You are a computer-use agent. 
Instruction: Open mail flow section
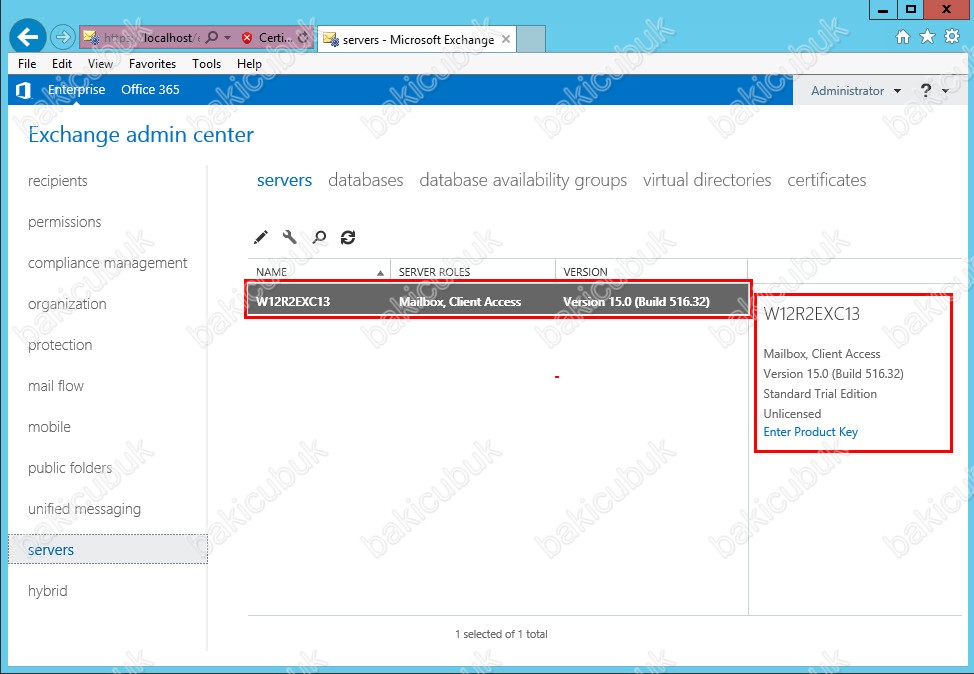[56, 386]
